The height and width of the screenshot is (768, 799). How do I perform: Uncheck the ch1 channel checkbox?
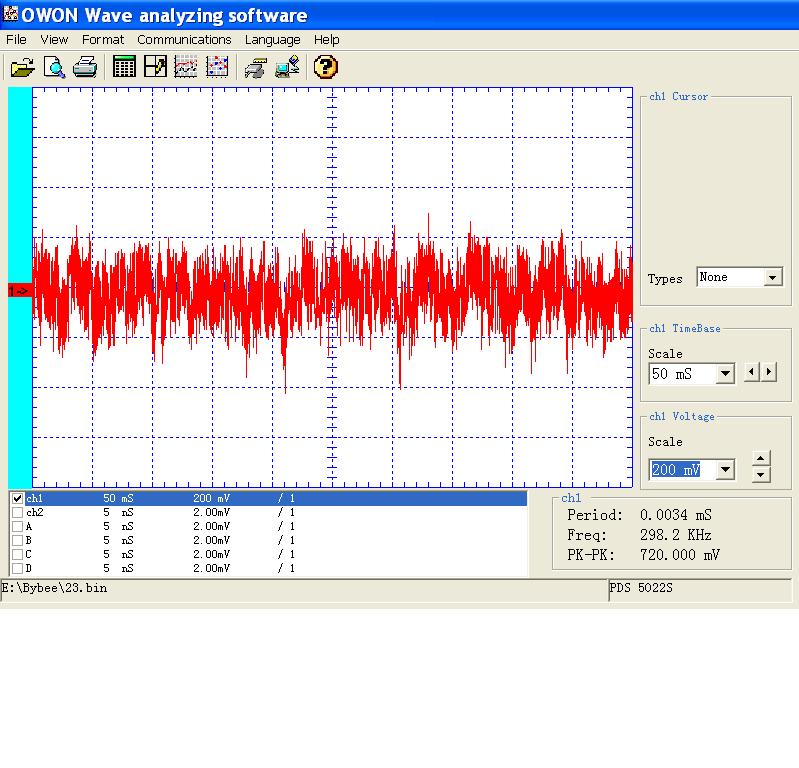click(17, 498)
